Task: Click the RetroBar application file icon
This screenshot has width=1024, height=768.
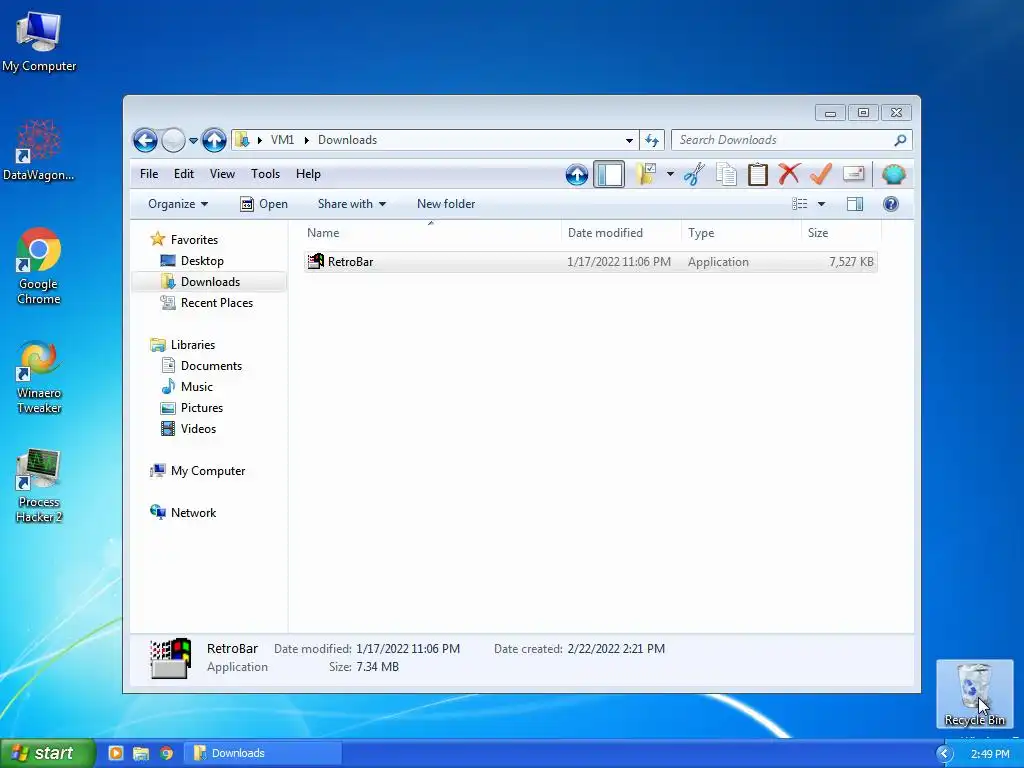Action: 315,261
